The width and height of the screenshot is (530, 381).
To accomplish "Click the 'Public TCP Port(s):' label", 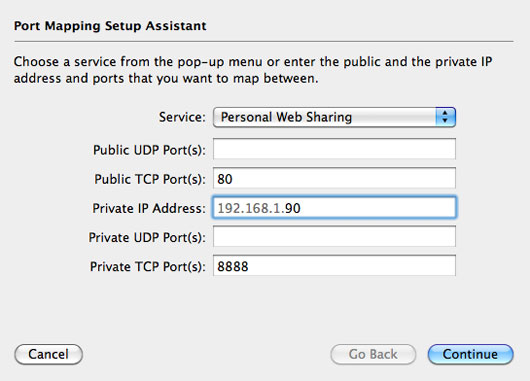I will (150, 179).
